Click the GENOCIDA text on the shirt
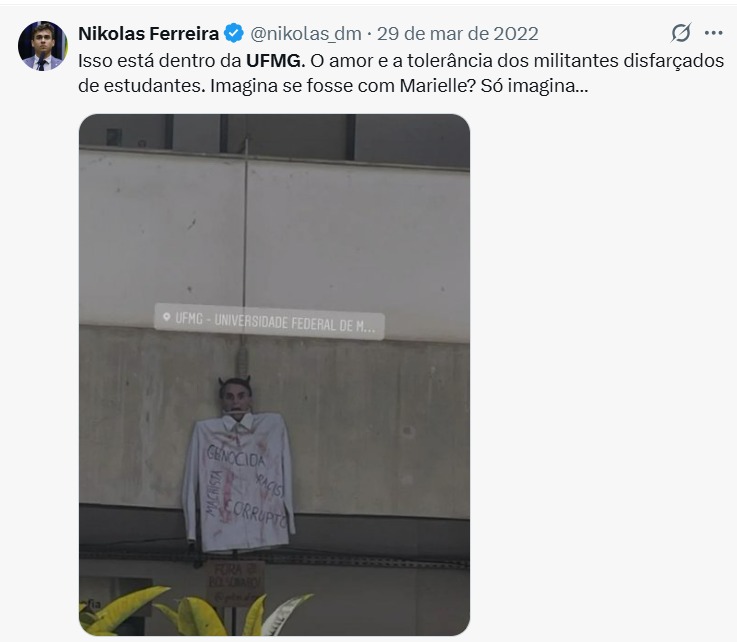 coord(236,456)
